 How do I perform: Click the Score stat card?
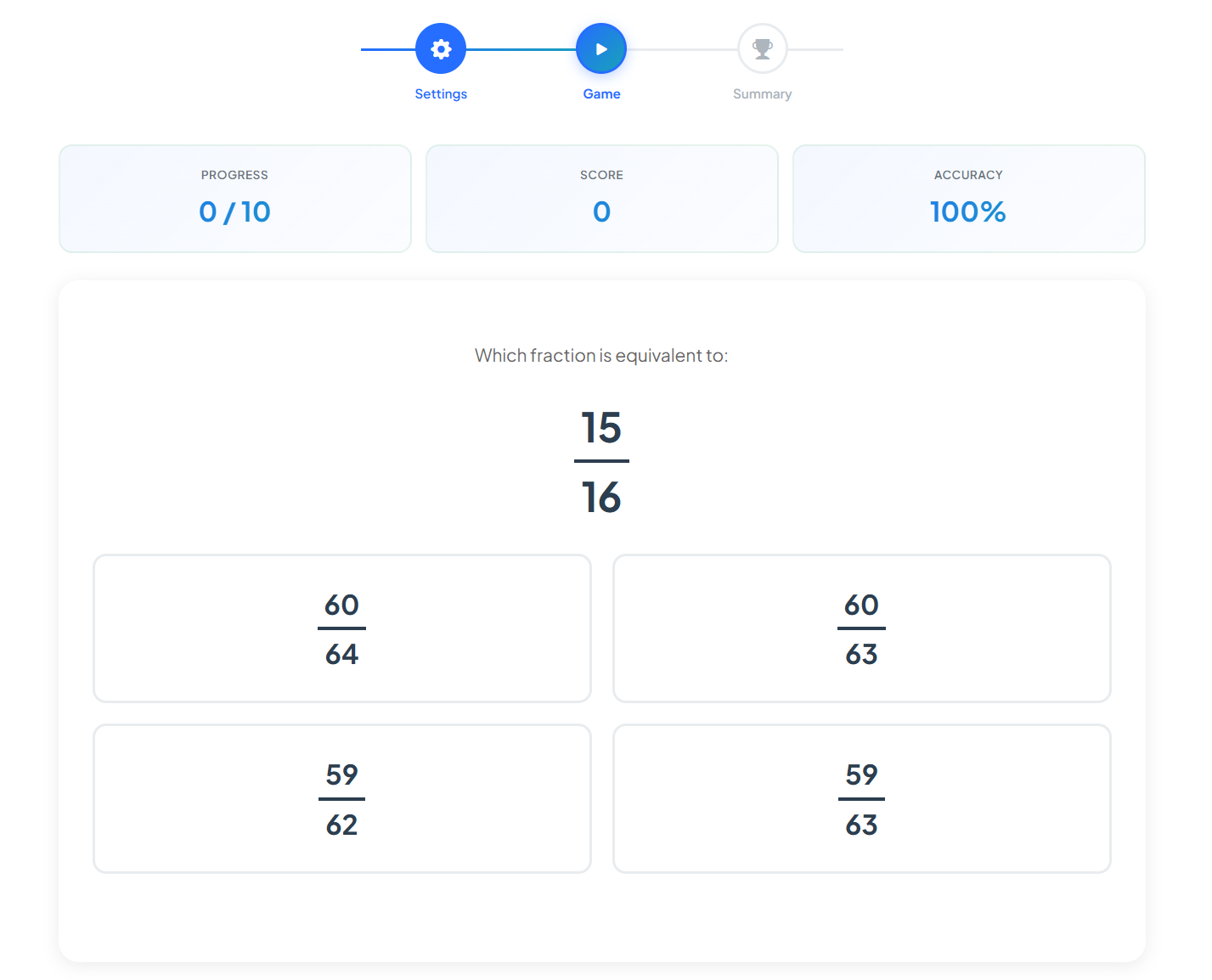(602, 199)
